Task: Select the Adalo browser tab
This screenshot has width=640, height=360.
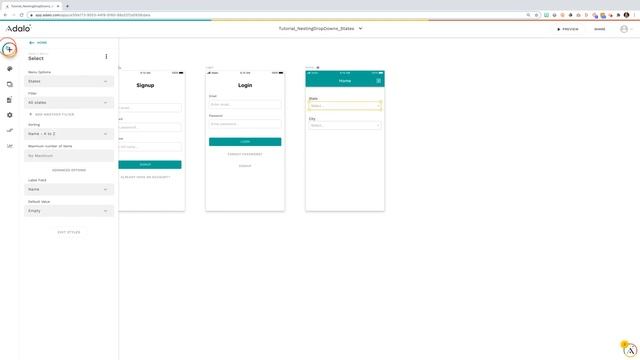Action: coord(32,6)
